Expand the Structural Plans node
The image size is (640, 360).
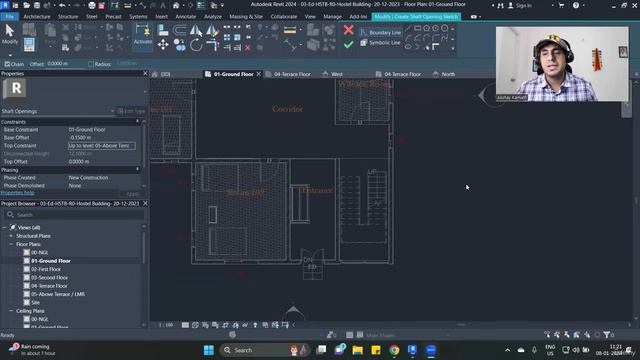[11, 236]
